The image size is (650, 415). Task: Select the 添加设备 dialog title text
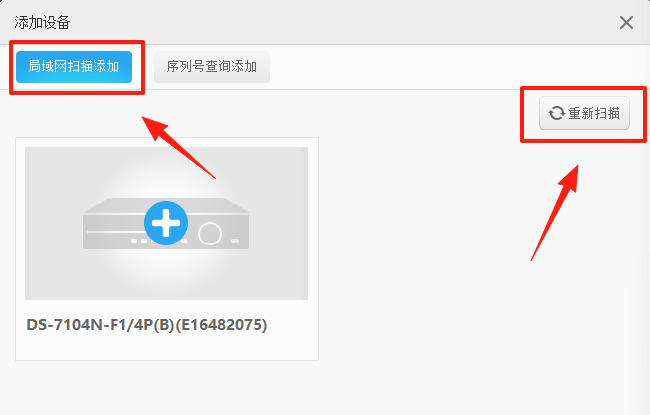click(x=42, y=22)
